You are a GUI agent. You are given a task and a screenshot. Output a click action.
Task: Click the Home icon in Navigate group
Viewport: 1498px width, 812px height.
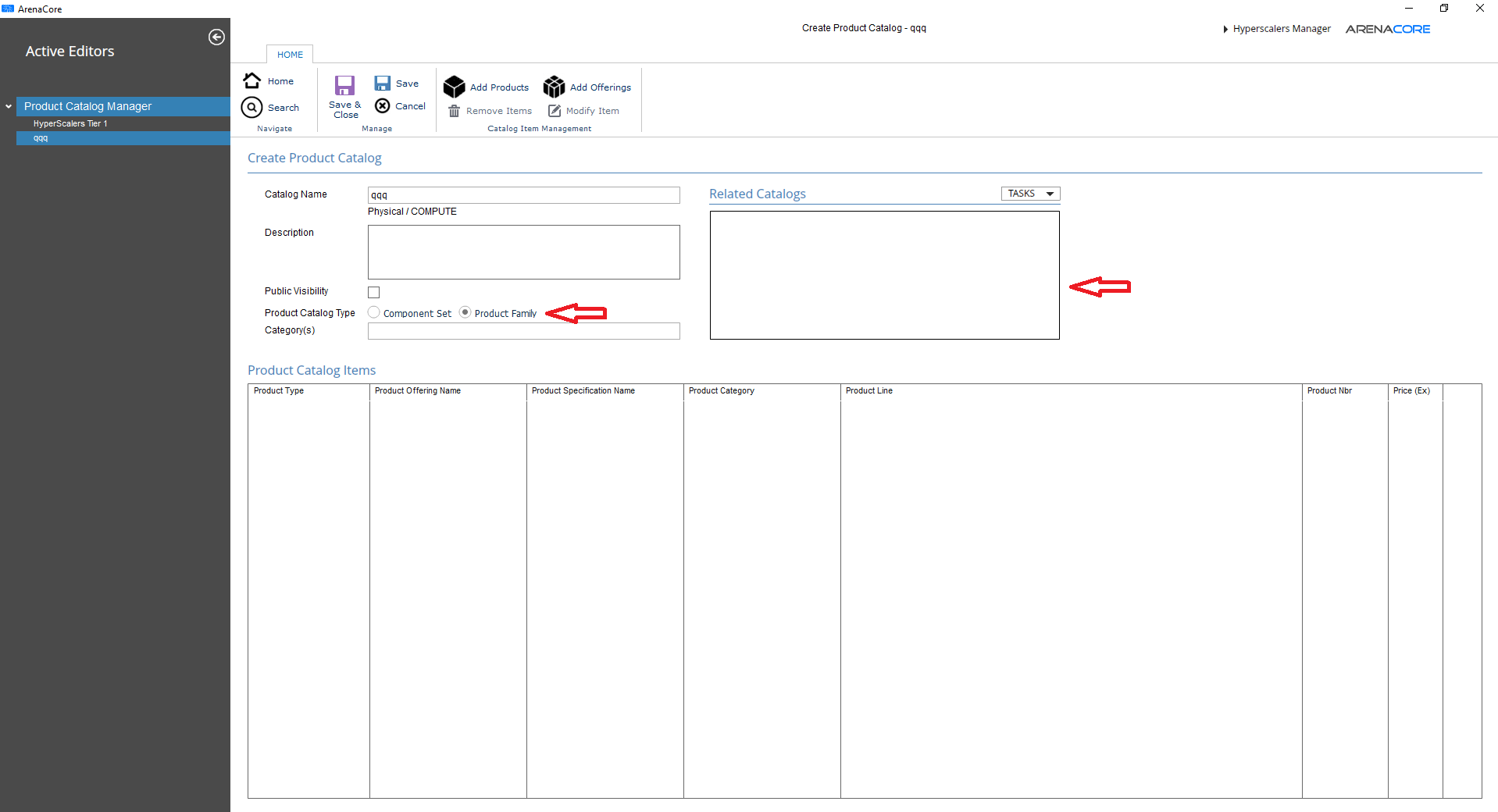pos(252,80)
